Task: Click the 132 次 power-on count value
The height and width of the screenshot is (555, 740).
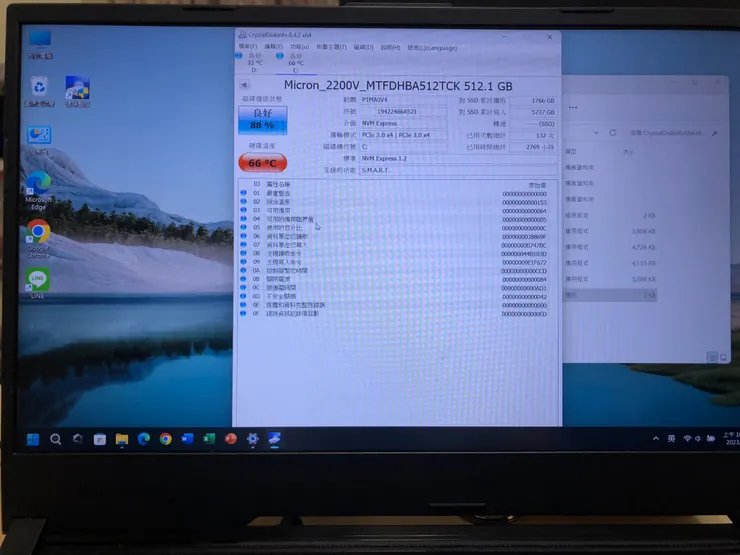Action: click(x=533, y=135)
